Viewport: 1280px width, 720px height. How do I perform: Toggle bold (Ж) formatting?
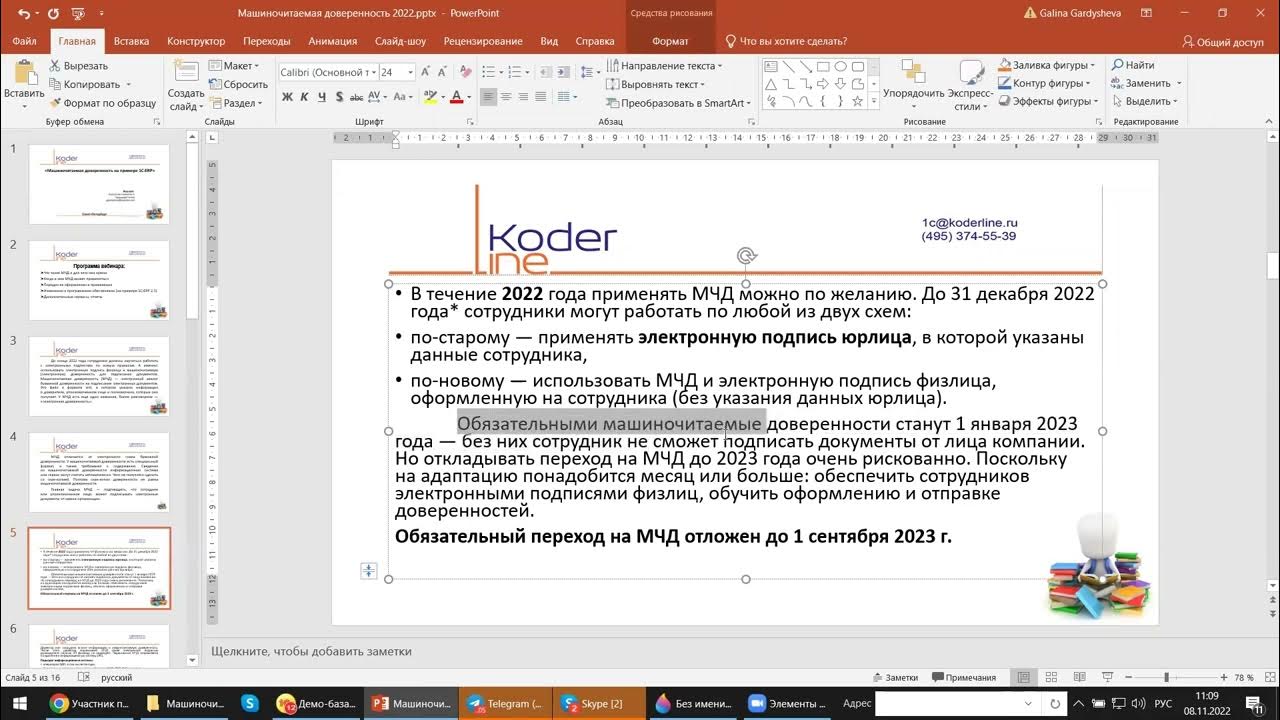tap(288, 97)
